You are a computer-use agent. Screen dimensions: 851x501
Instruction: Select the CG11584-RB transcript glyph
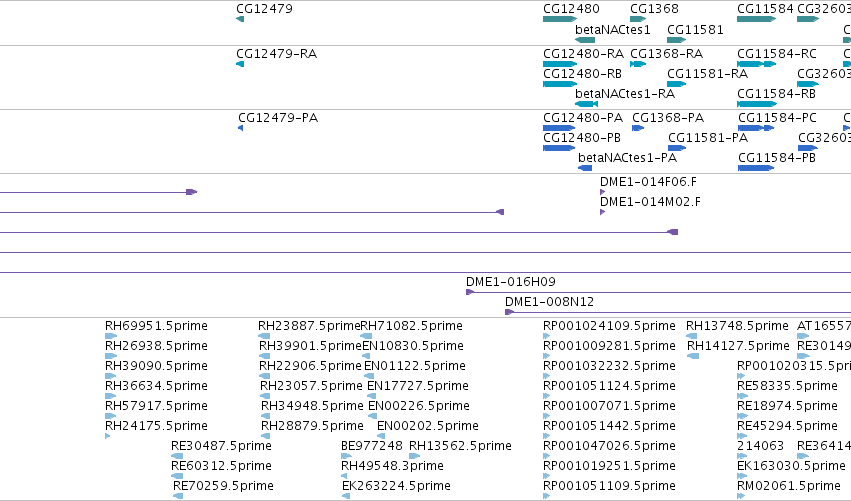pos(757,104)
